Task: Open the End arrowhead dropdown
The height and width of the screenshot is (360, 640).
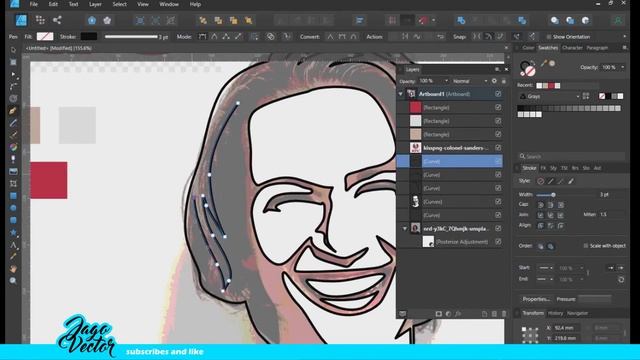Action: (546, 279)
